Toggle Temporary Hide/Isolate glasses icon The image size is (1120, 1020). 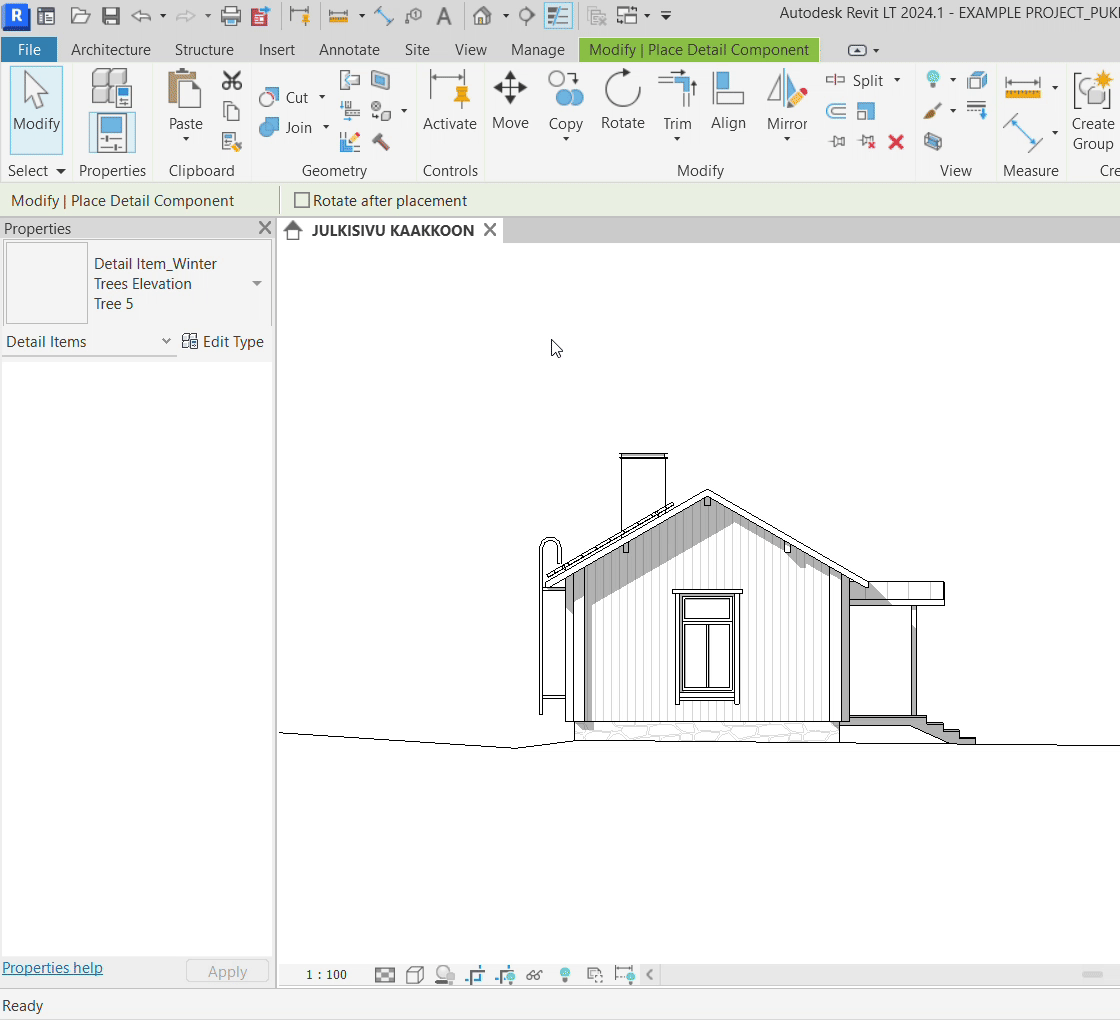tap(534, 975)
